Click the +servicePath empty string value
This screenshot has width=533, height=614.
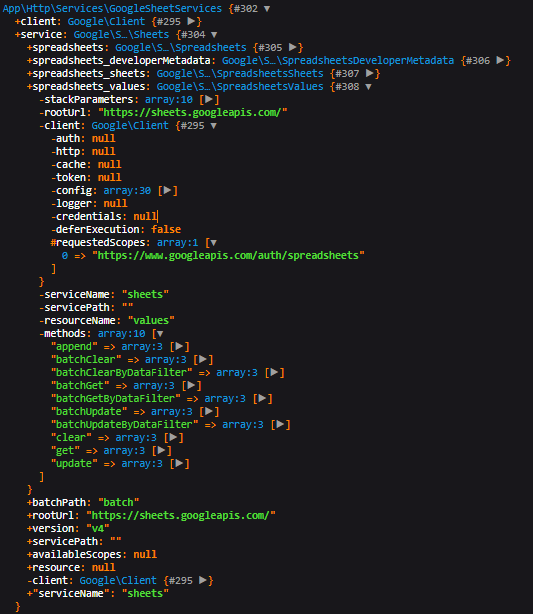(x=116, y=542)
